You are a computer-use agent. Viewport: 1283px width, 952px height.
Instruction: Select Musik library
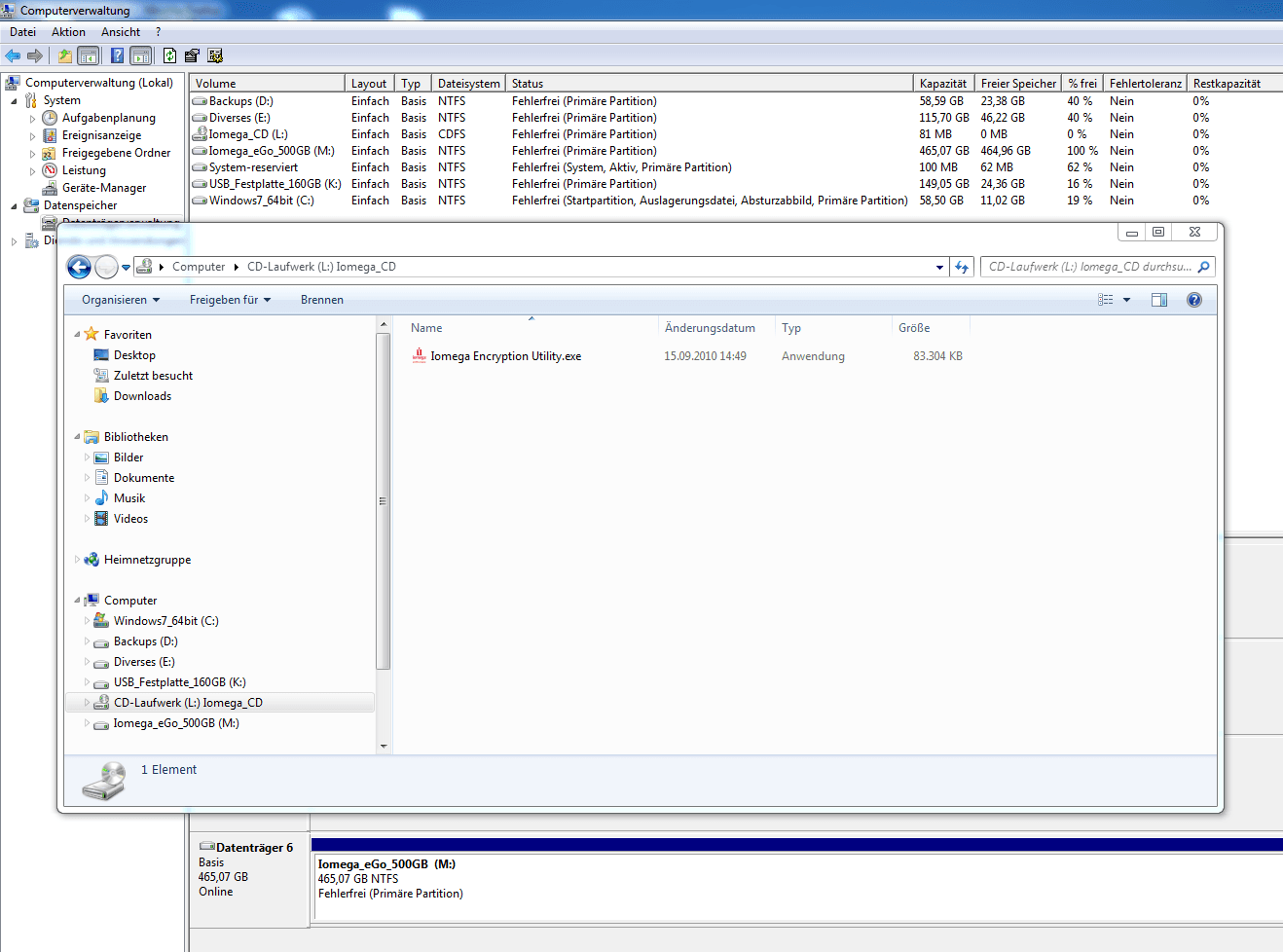tap(129, 498)
